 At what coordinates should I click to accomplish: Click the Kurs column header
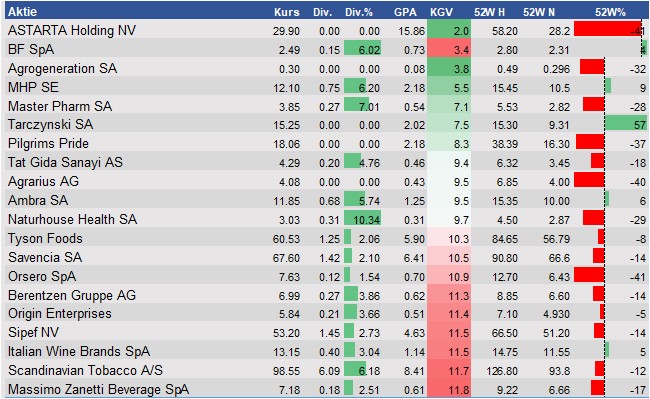pyautogui.click(x=286, y=12)
